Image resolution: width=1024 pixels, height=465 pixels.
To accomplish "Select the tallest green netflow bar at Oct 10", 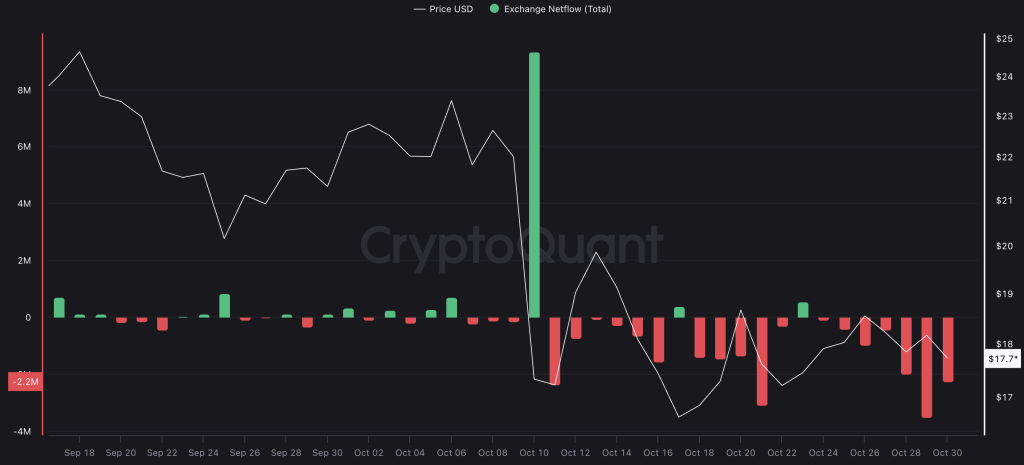I will 534,185.
